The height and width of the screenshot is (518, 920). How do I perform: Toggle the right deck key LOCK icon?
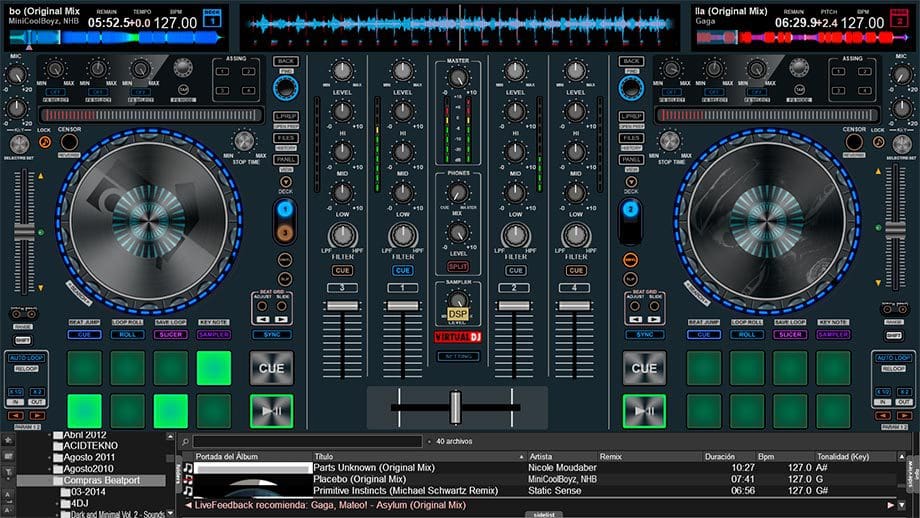pyautogui.click(x=878, y=142)
